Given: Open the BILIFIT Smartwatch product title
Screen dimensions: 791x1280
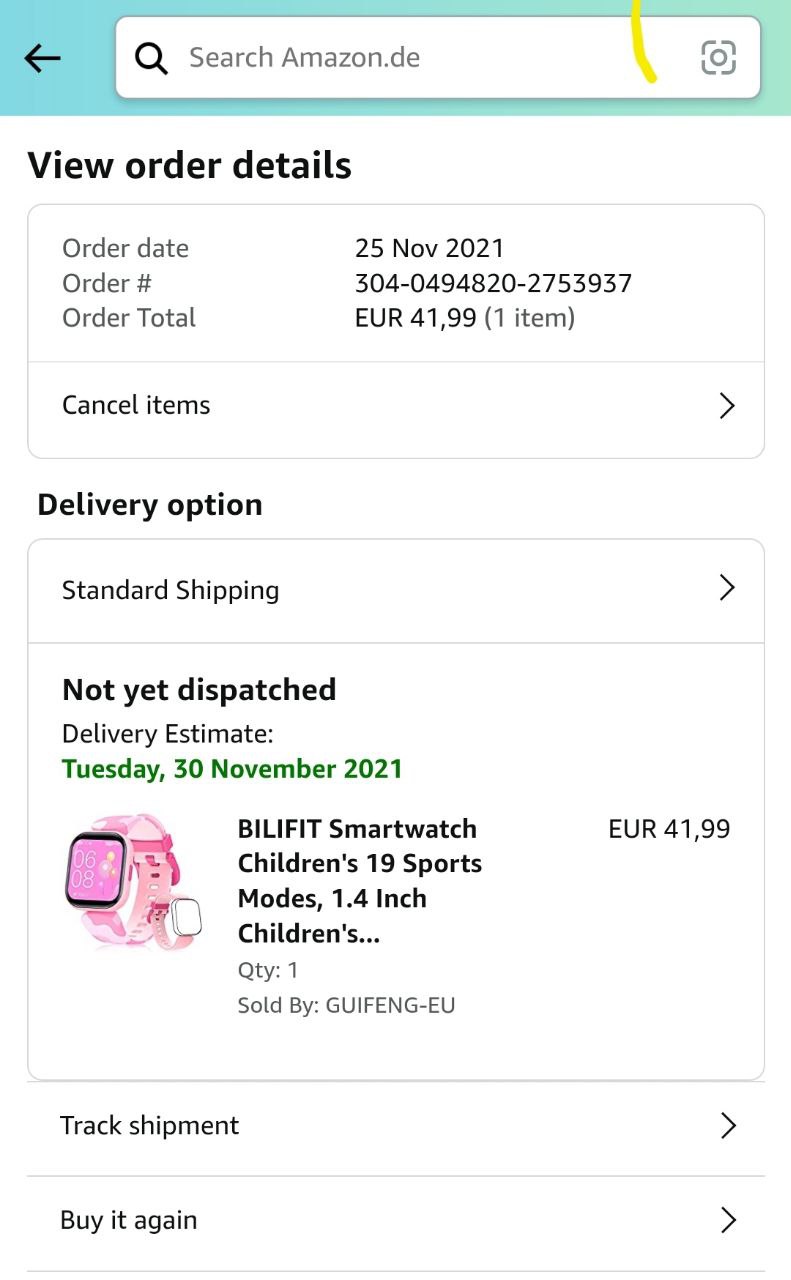Looking at the screenshot, I should click(x=360, y=881).
